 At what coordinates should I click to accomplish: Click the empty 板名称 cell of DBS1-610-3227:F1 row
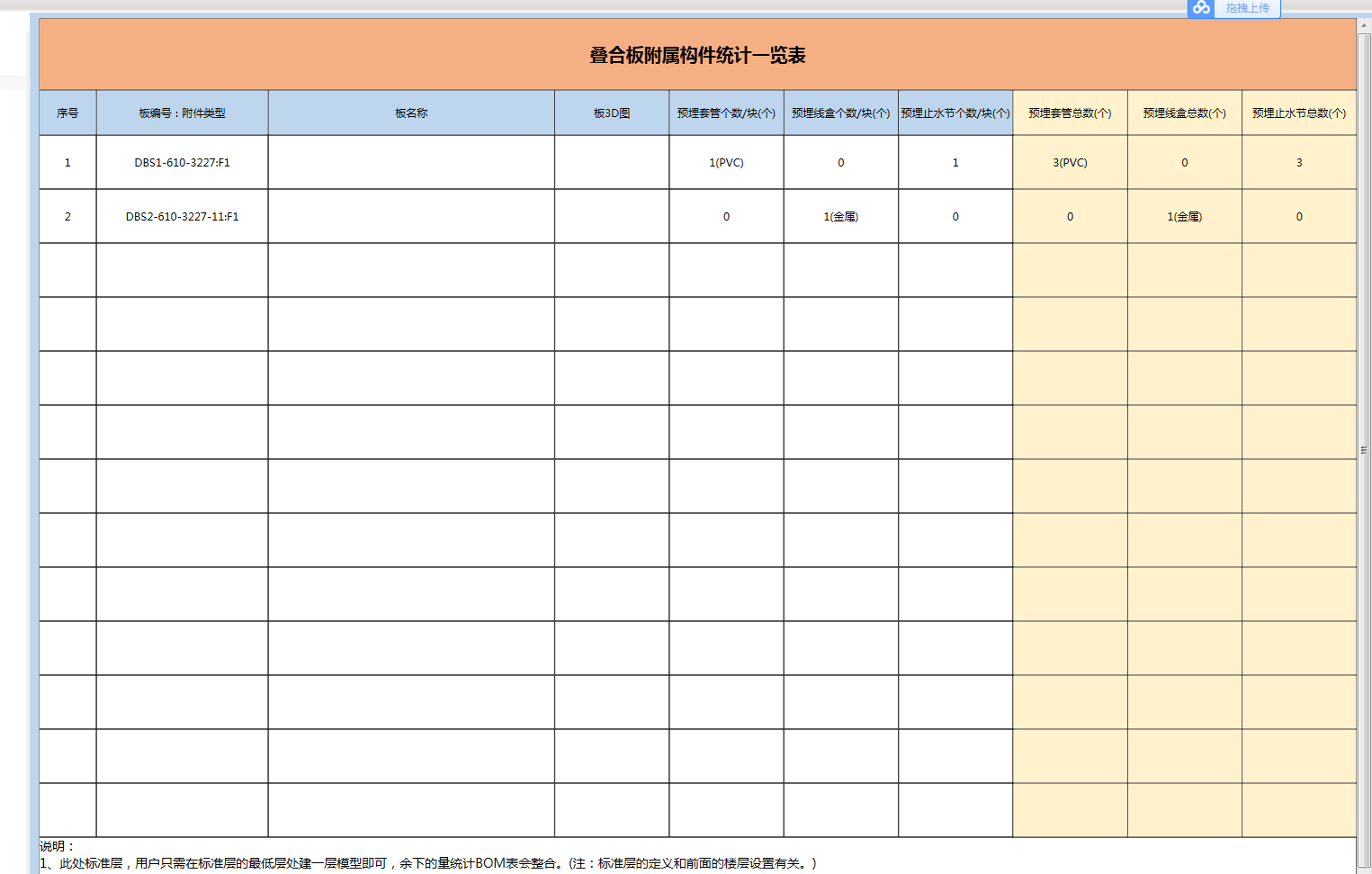pos(411,162)
